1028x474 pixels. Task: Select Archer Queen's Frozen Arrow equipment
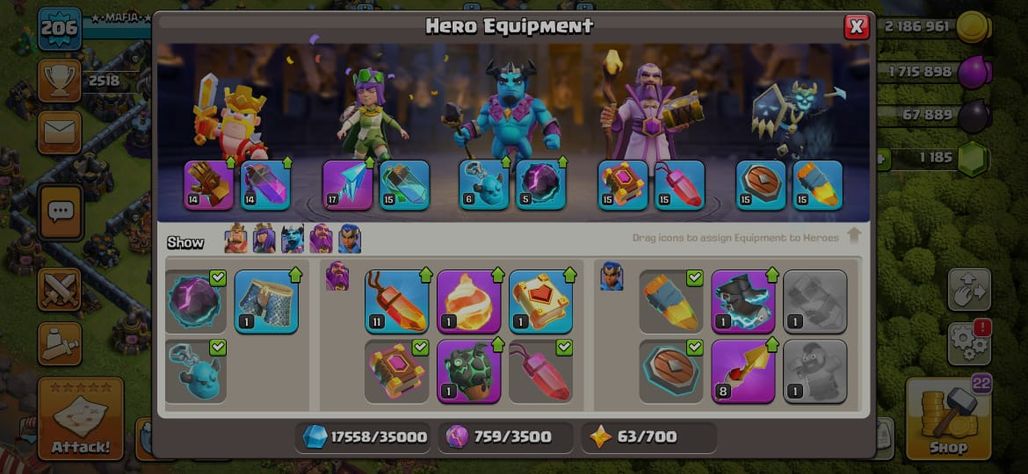pos(347,185)
